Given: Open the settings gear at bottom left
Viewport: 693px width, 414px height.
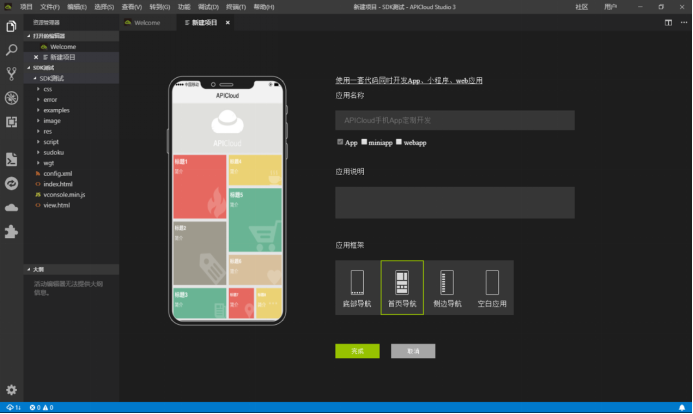Looking at the screenshot, I should [x=11, y=389].
